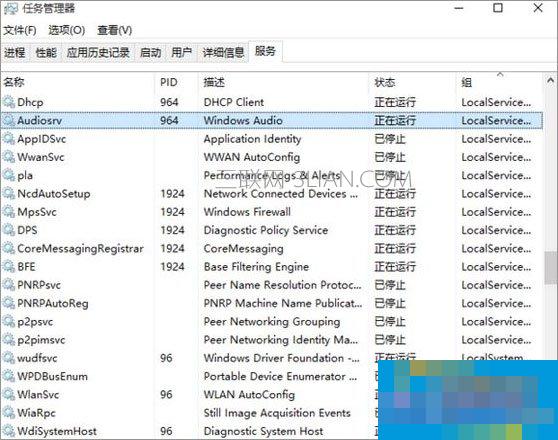Image resolution: width=558 pixels, height=440 pixels.
Task: Click the gear icon beside Dhcp
Action: pos(9,103)
